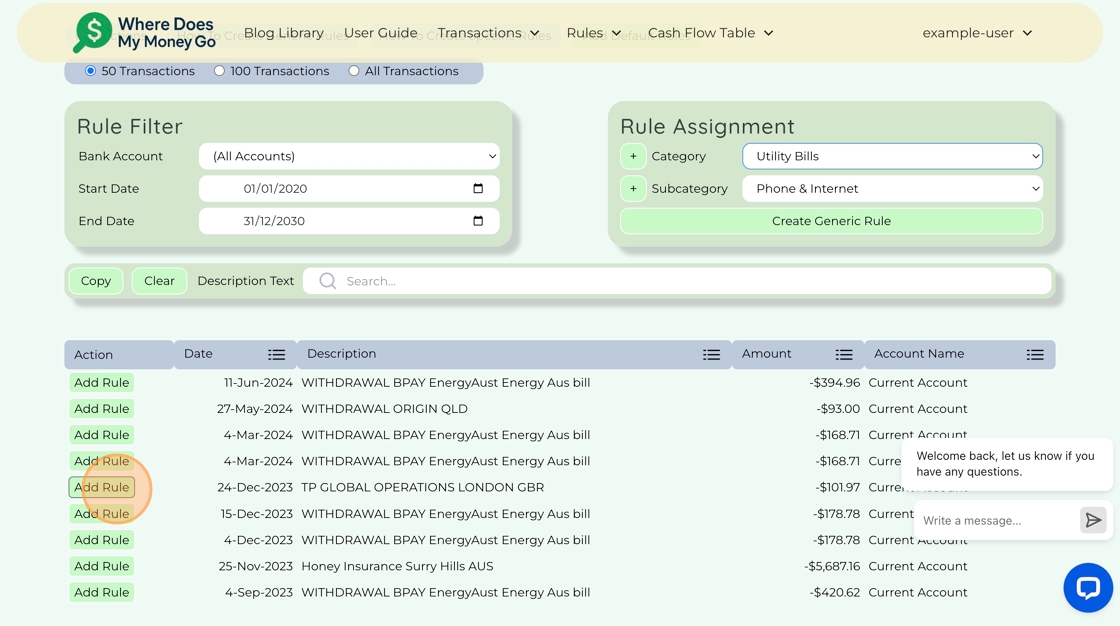
Task: Add Rule for 11-Jun-2024 EnergyAust transaction
Action: (101, 382)
